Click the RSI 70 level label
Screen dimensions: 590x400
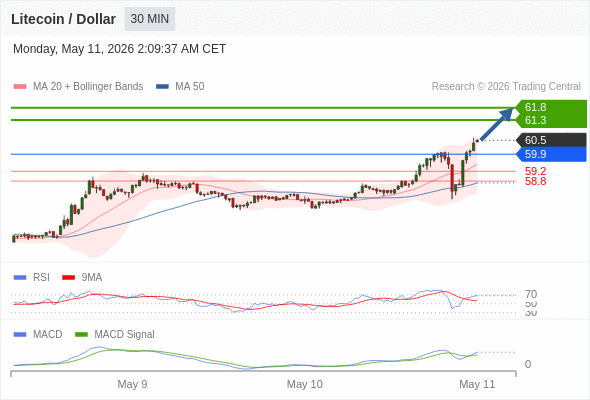pyautogui.click(x=531, y=294)
